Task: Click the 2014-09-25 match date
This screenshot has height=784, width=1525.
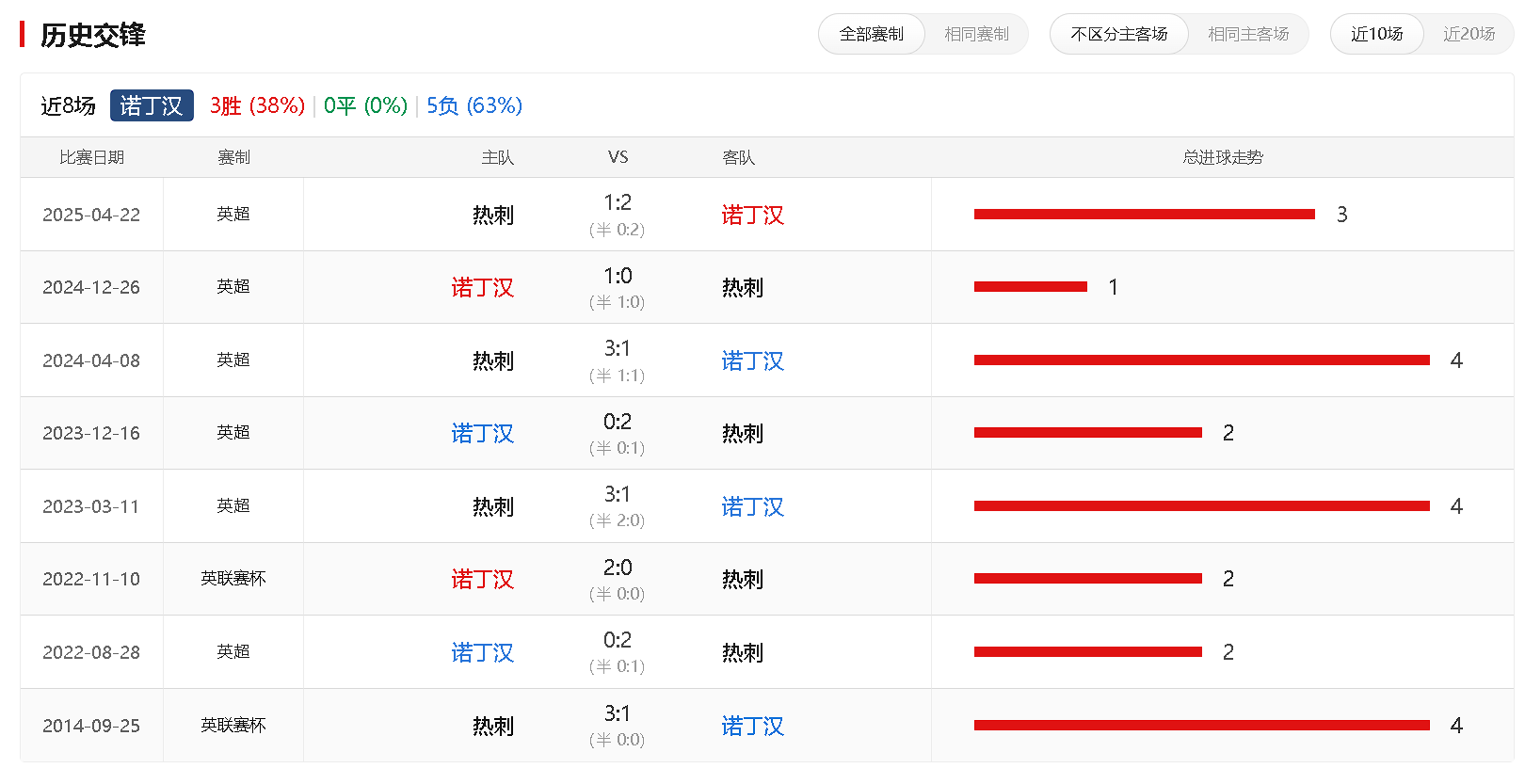Action: [x=91, y=726]
